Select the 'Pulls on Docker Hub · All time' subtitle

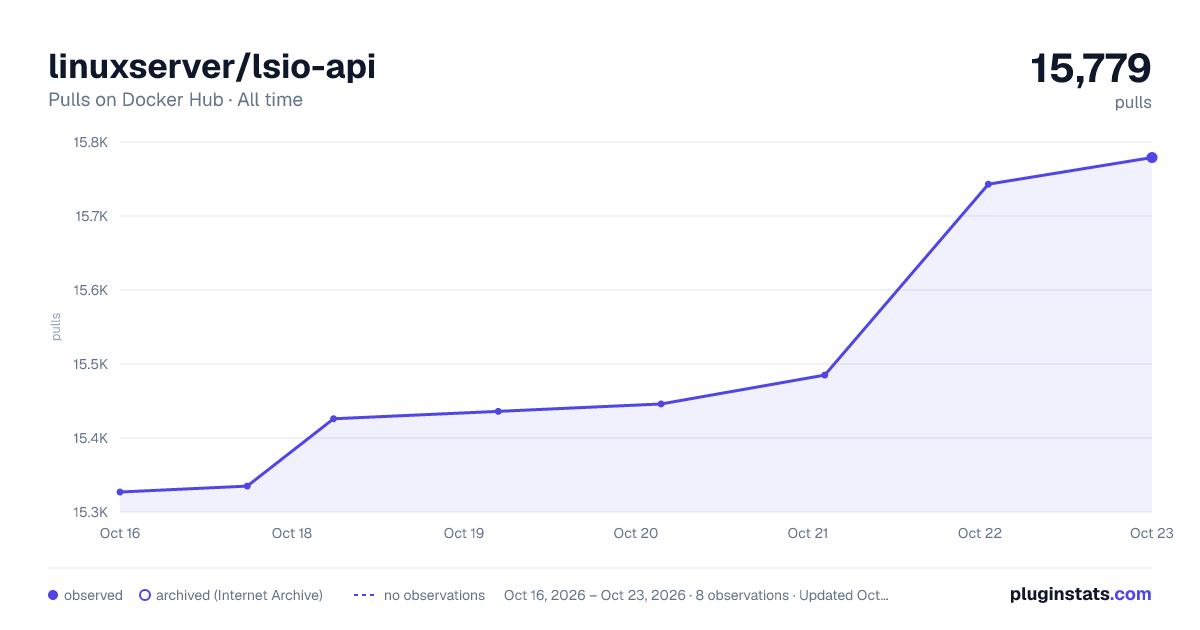click(175, 100)
